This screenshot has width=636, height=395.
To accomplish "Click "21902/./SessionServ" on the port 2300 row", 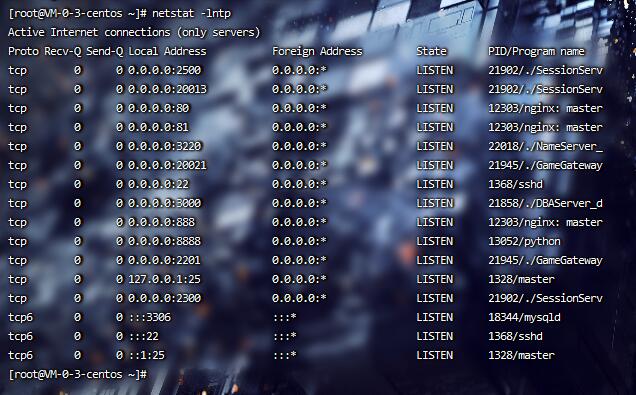I will click(x=546, y=298).
